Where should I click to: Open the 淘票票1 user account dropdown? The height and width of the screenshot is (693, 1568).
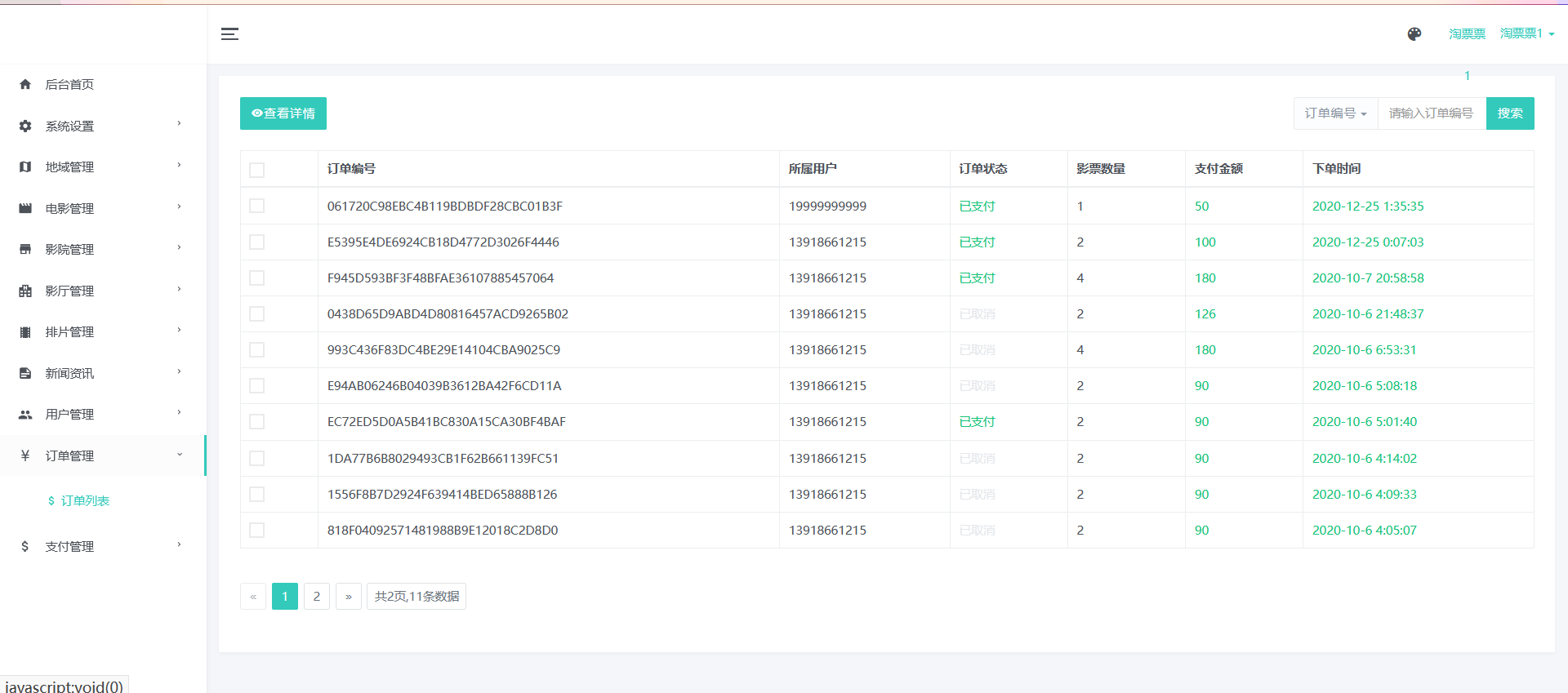[x=1526, y=33]
